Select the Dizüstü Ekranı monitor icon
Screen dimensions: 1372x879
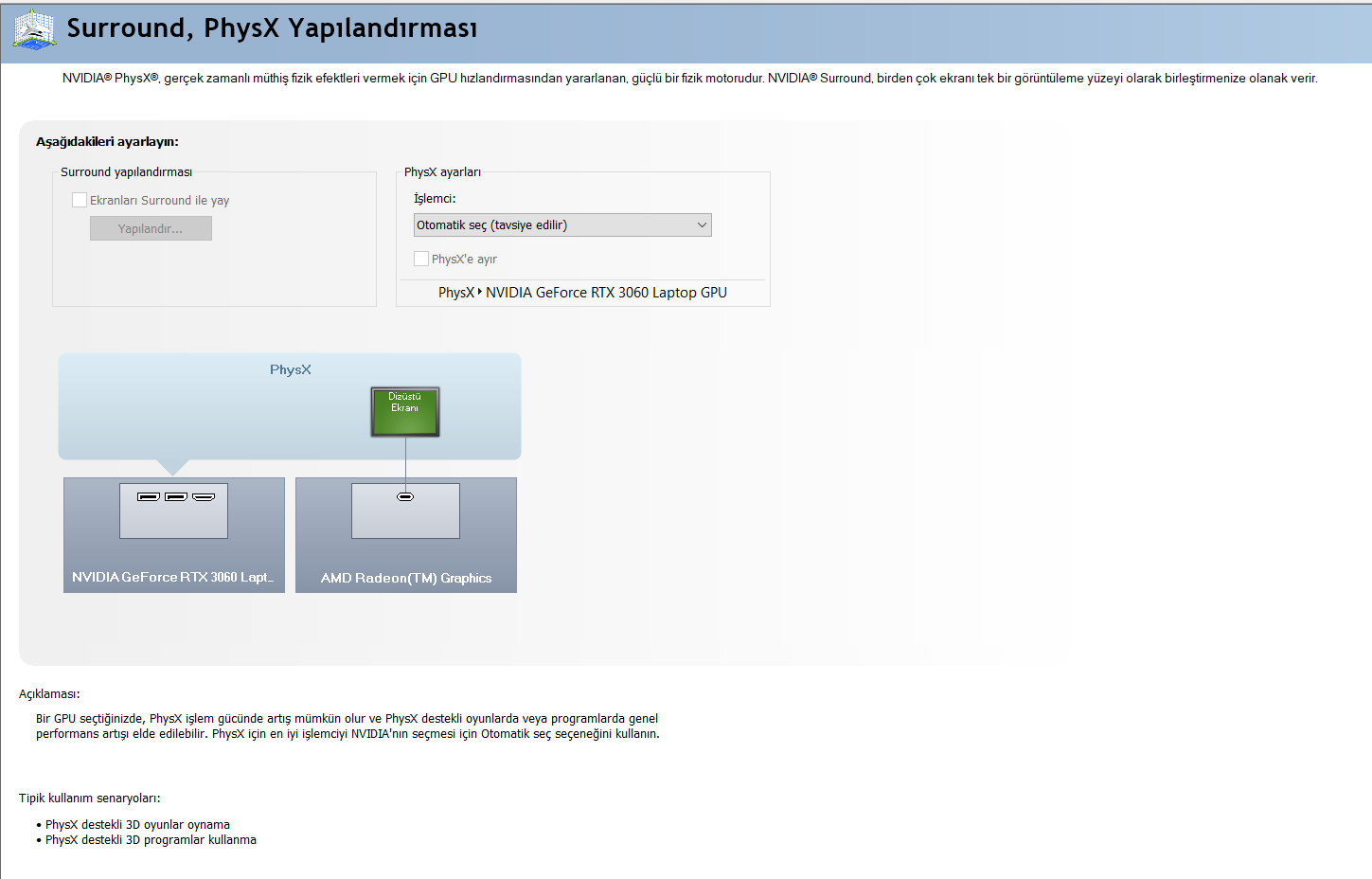tap(405, 412)
